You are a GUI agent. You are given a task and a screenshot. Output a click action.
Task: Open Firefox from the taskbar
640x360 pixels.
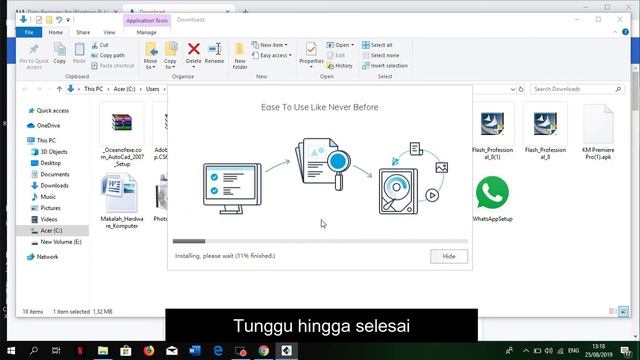149,351
